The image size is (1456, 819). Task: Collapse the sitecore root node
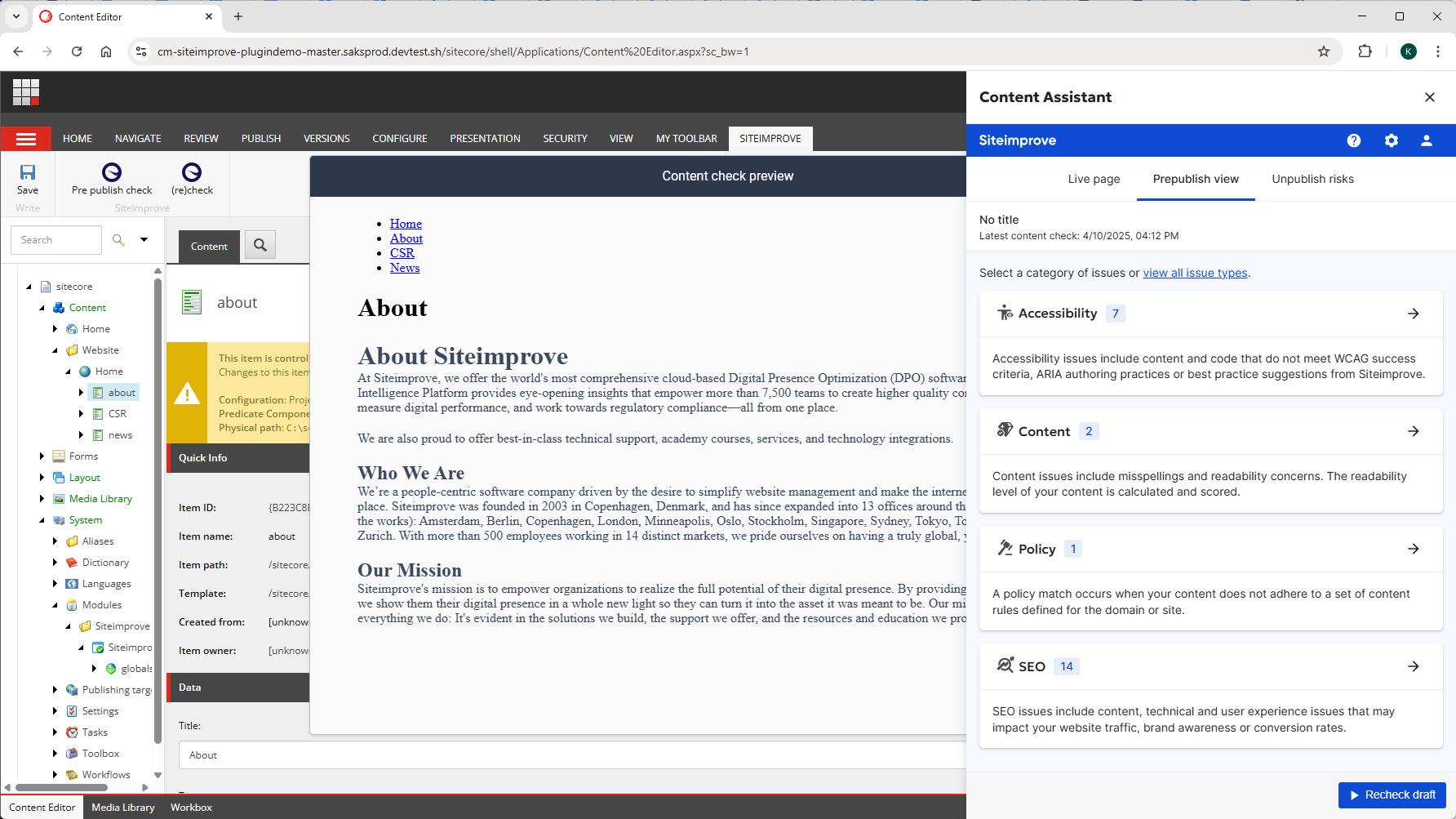[29, 287]
